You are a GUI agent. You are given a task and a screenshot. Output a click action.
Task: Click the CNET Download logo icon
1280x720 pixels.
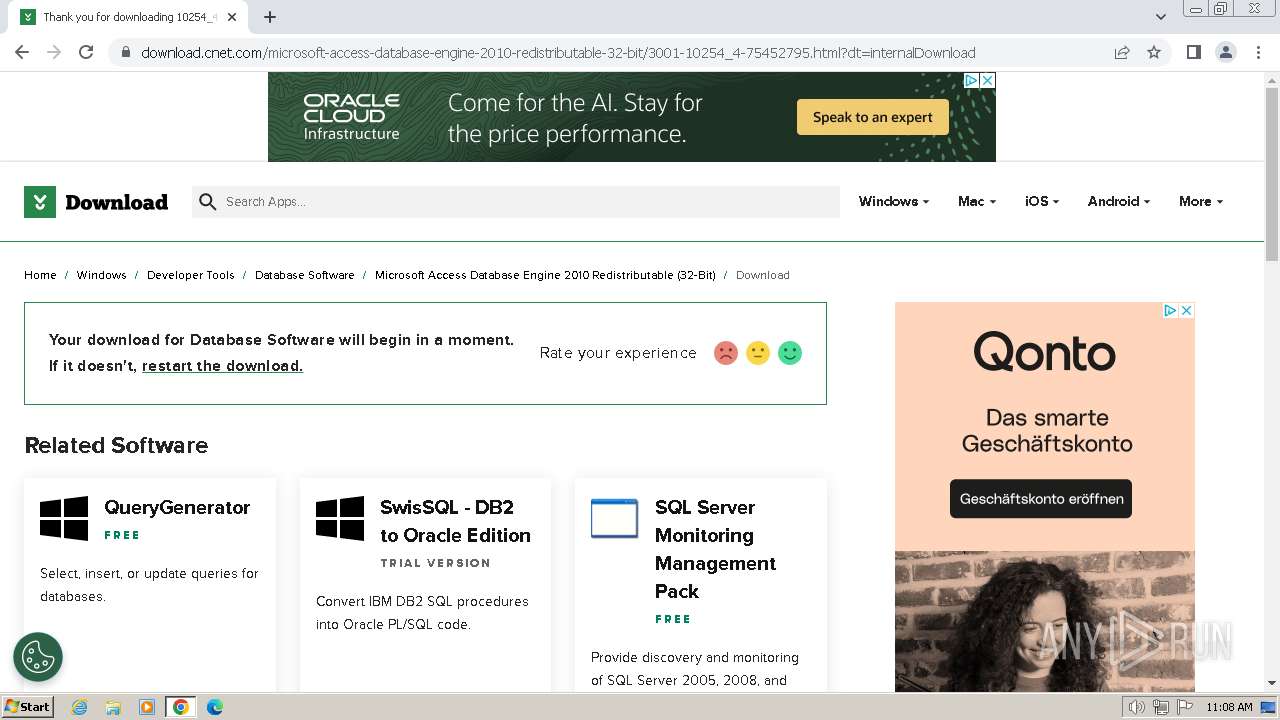pyautogui.click(x=40, y=202)
